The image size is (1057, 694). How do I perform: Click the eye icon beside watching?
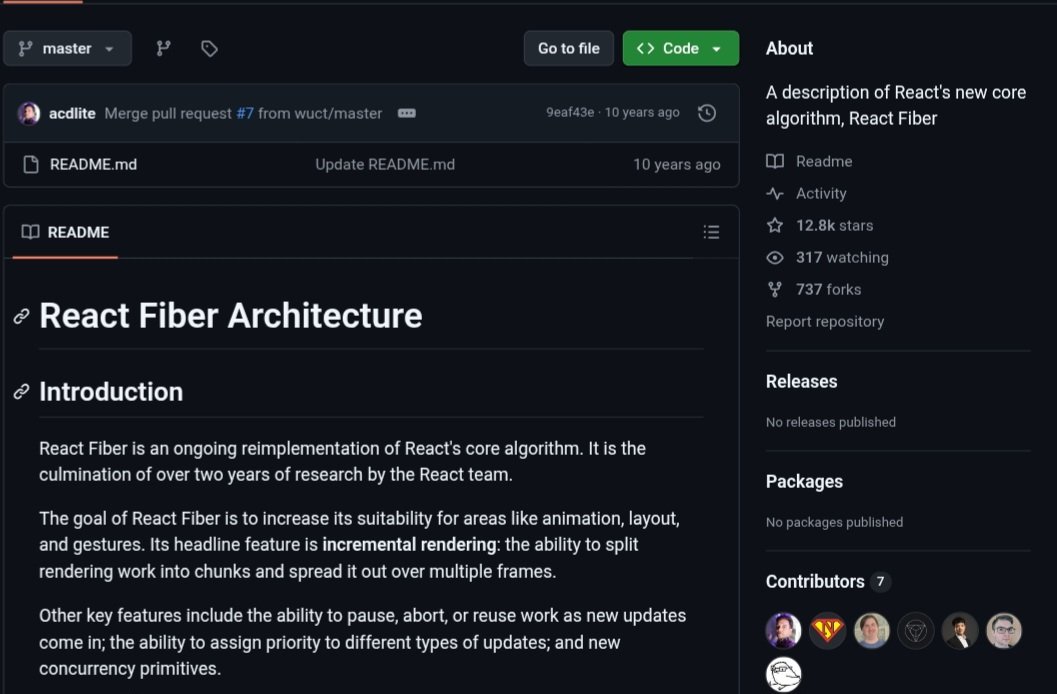775,257
